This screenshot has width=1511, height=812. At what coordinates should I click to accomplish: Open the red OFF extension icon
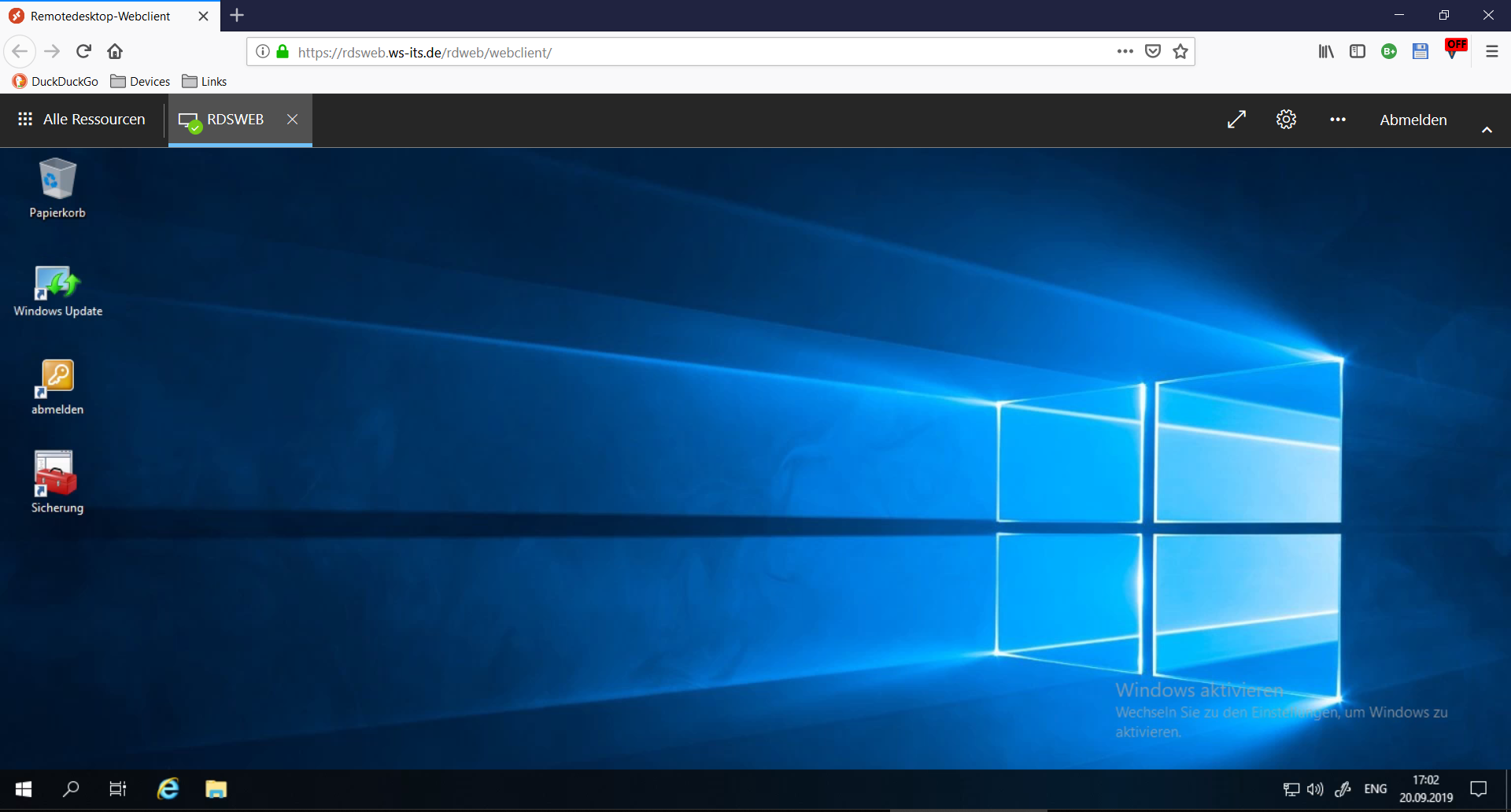click(x=1456, y=48)
